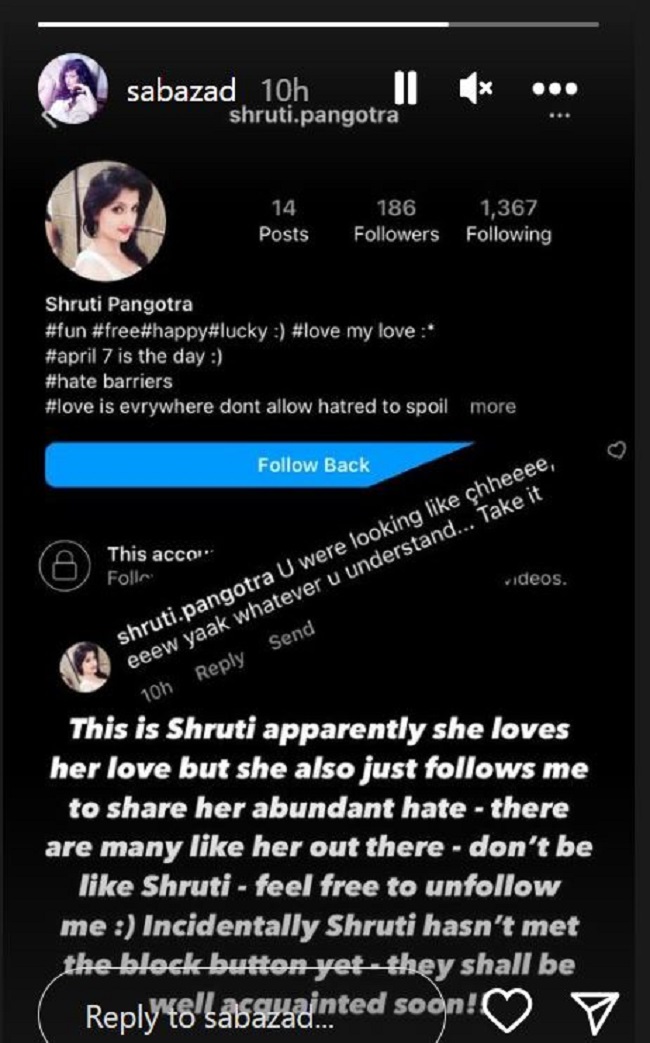This screenshot has width=650, height=1043.
Task: View the 1,367 Following list
Action: (x=509, y=221)
